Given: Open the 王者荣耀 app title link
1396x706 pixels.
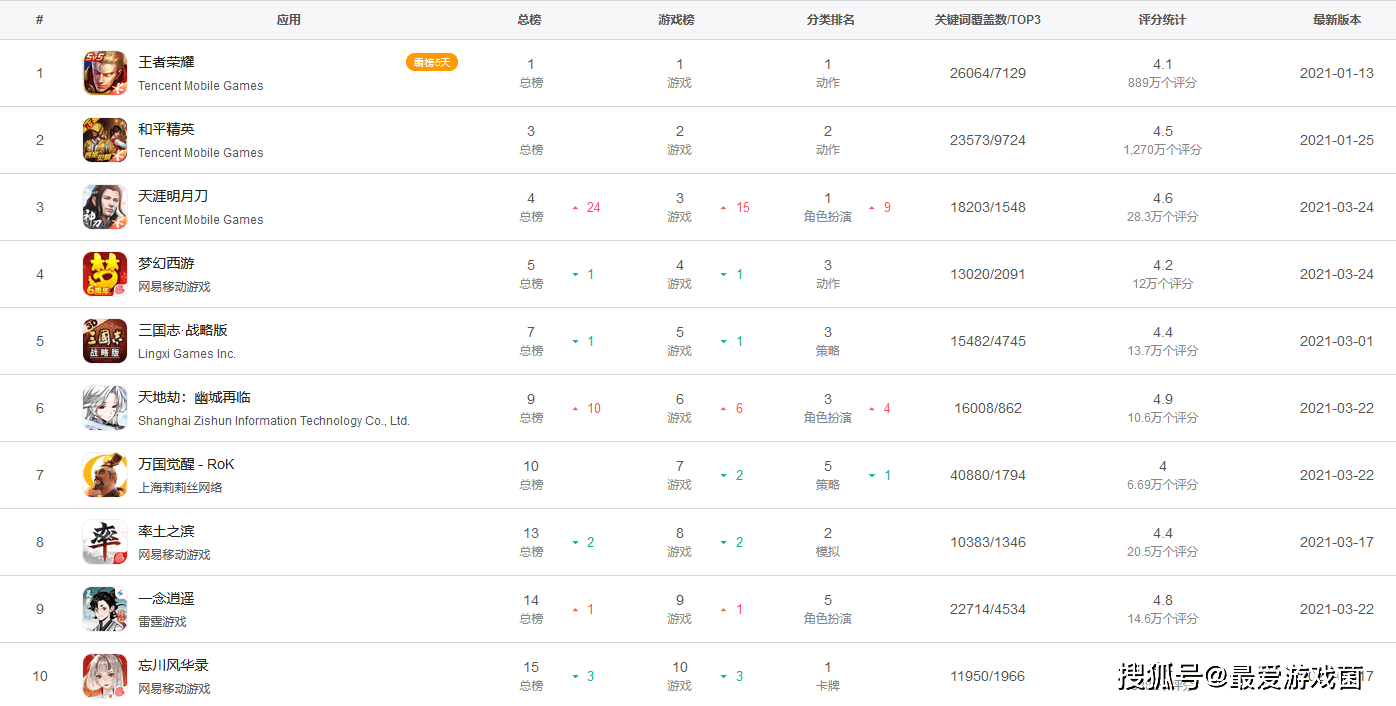Looking at the screenshot, I should (166, 63).
